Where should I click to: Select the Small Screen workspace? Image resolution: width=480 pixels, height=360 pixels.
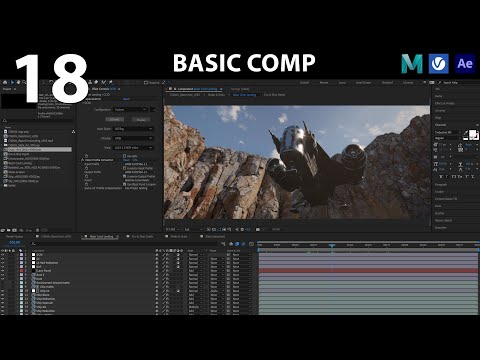(363, 82)
